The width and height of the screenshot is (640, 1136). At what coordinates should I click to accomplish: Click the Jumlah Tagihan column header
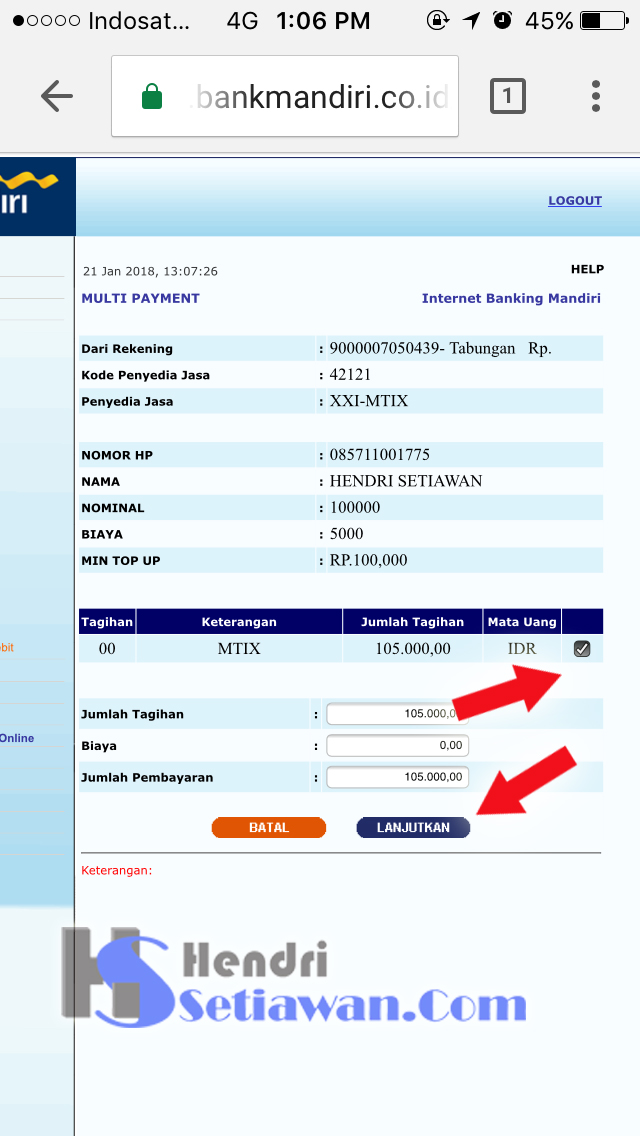point(412,622)
